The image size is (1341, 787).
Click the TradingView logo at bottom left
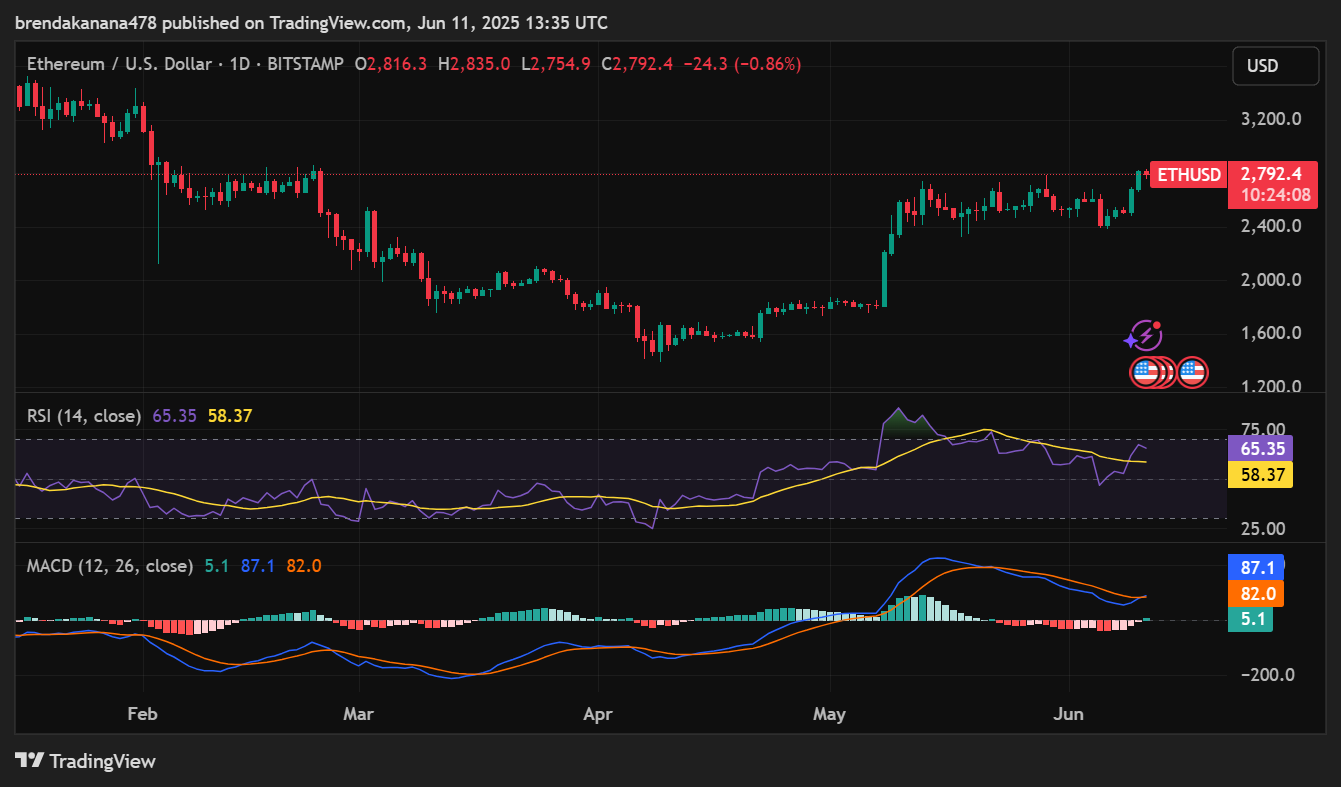(86, 761)
